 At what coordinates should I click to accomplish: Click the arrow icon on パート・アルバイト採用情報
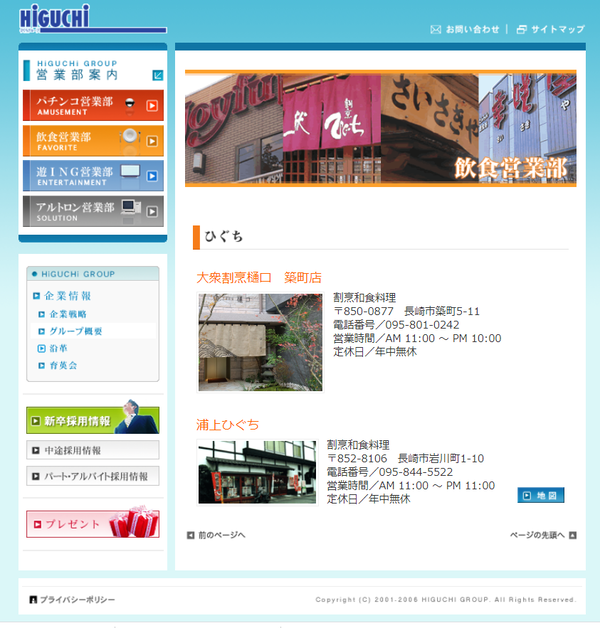click(36, 476)
